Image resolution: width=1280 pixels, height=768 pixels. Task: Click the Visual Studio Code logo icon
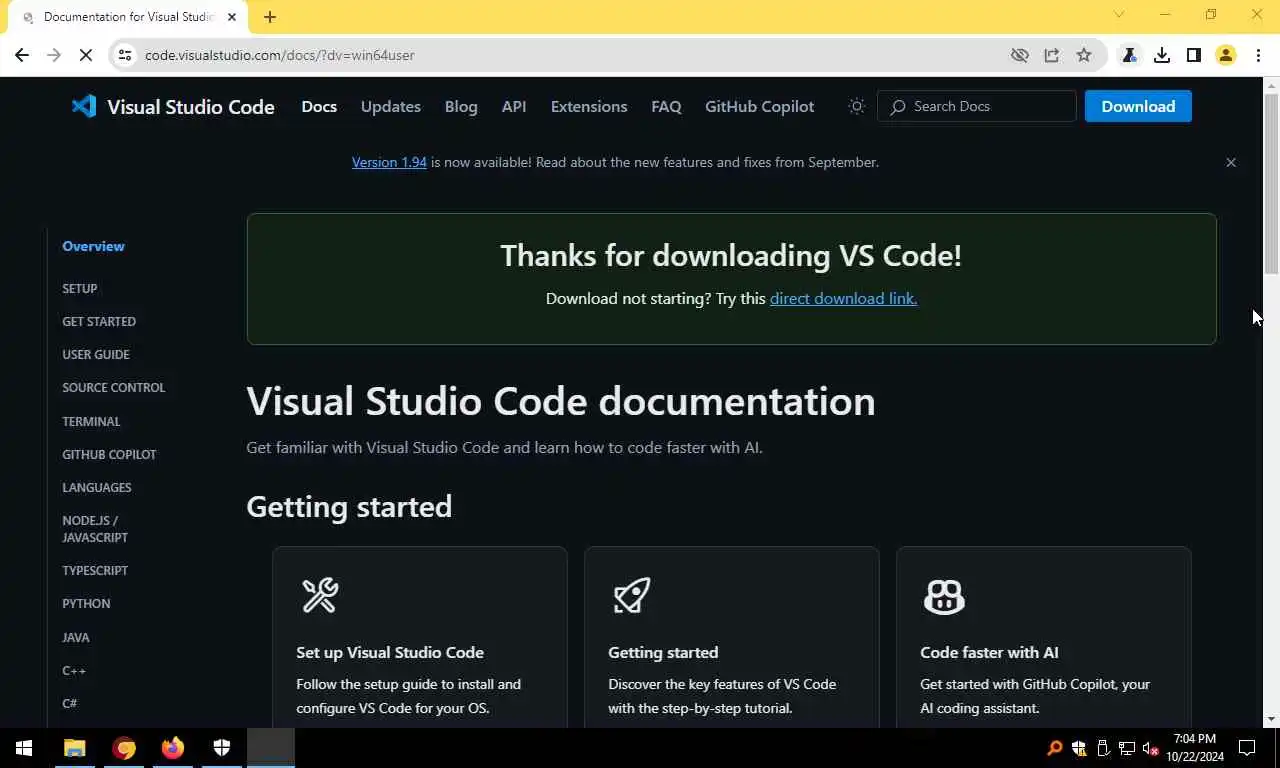(84, 106)
